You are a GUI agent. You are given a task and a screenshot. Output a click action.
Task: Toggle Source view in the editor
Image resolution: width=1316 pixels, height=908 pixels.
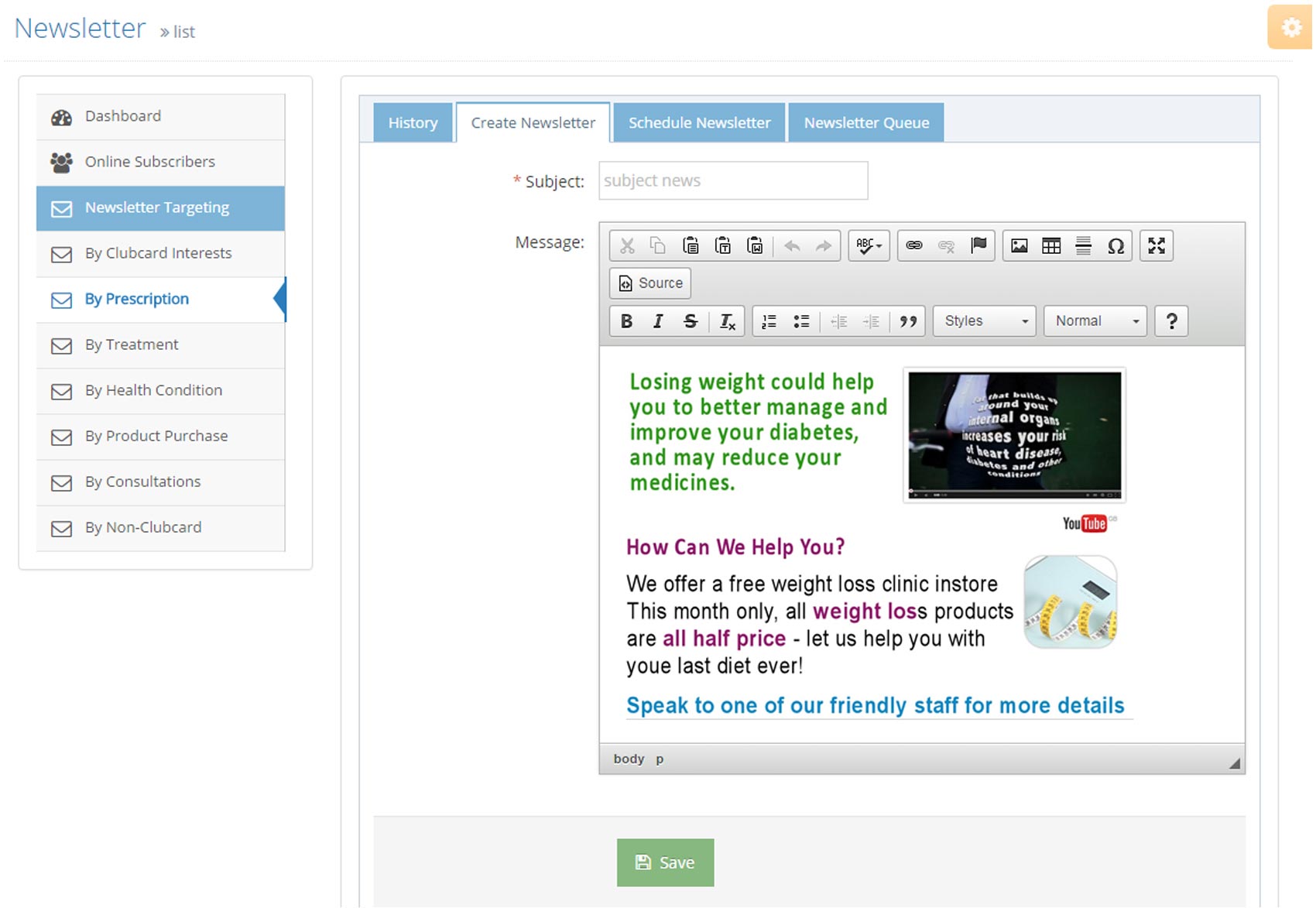650,283
